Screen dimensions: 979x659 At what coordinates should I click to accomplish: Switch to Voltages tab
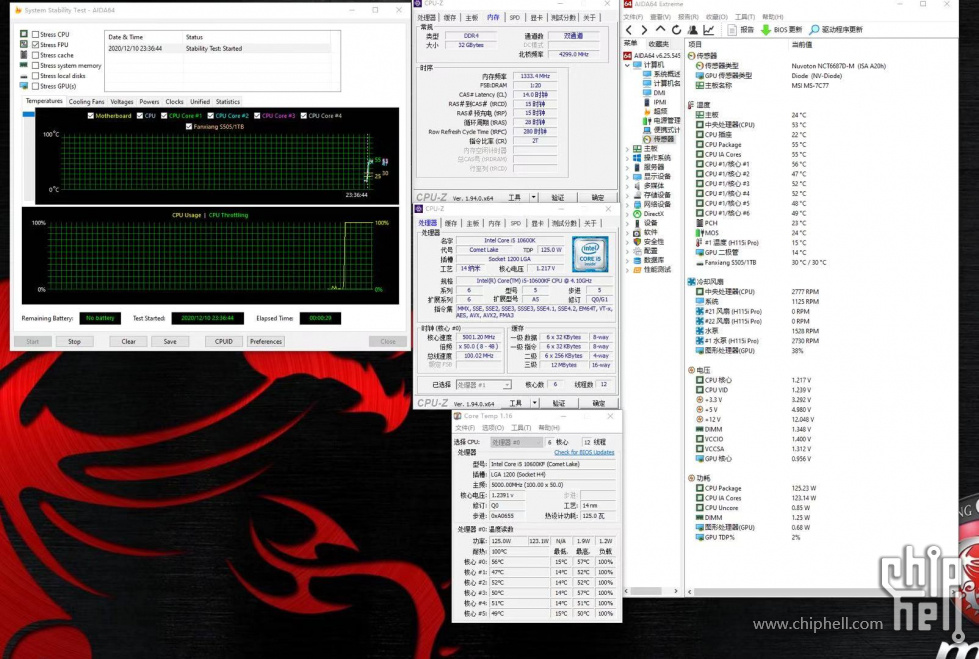[x=122, y=102]
